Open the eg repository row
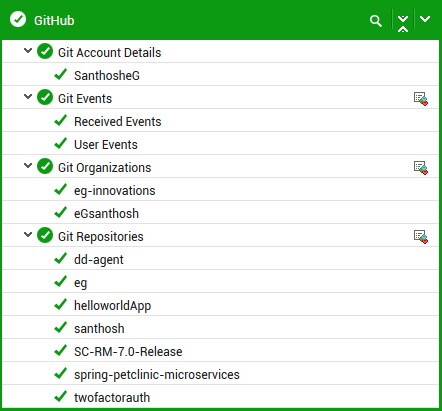The image size is (442, 411). pos(220,282)
